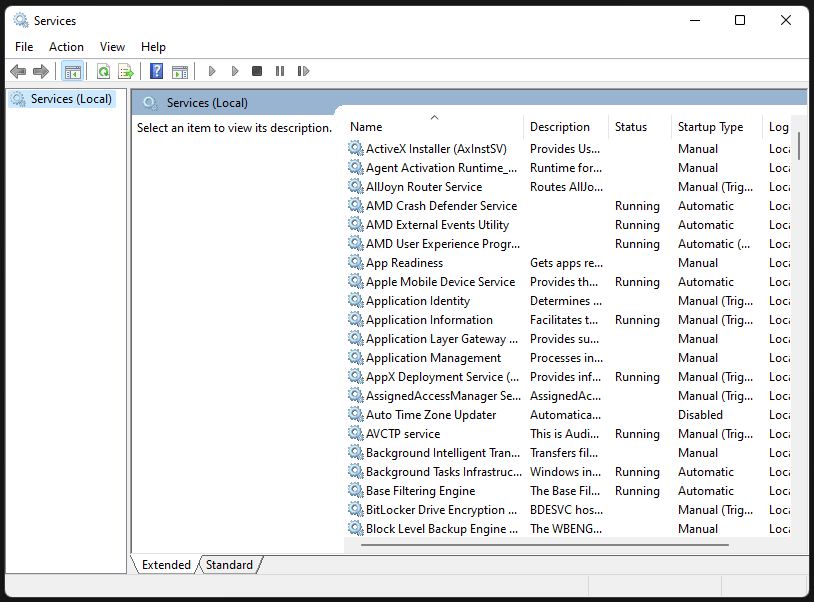The height and width of the screenshot is (602, 814).
Task: Click the Restart Service toolbar icon
Action: coord(303,71)
